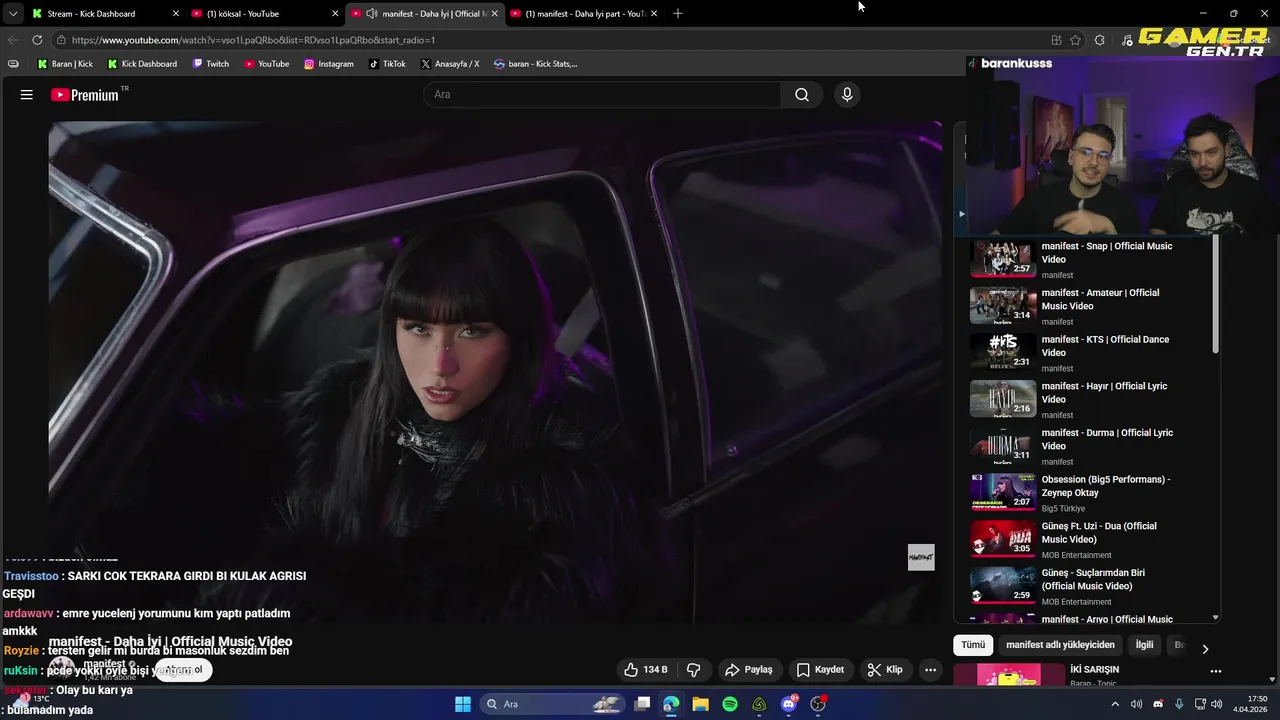This screenshot has width=1280, height=720.
Task: Select the İlgili filter chip
Action: point(1144,645)
